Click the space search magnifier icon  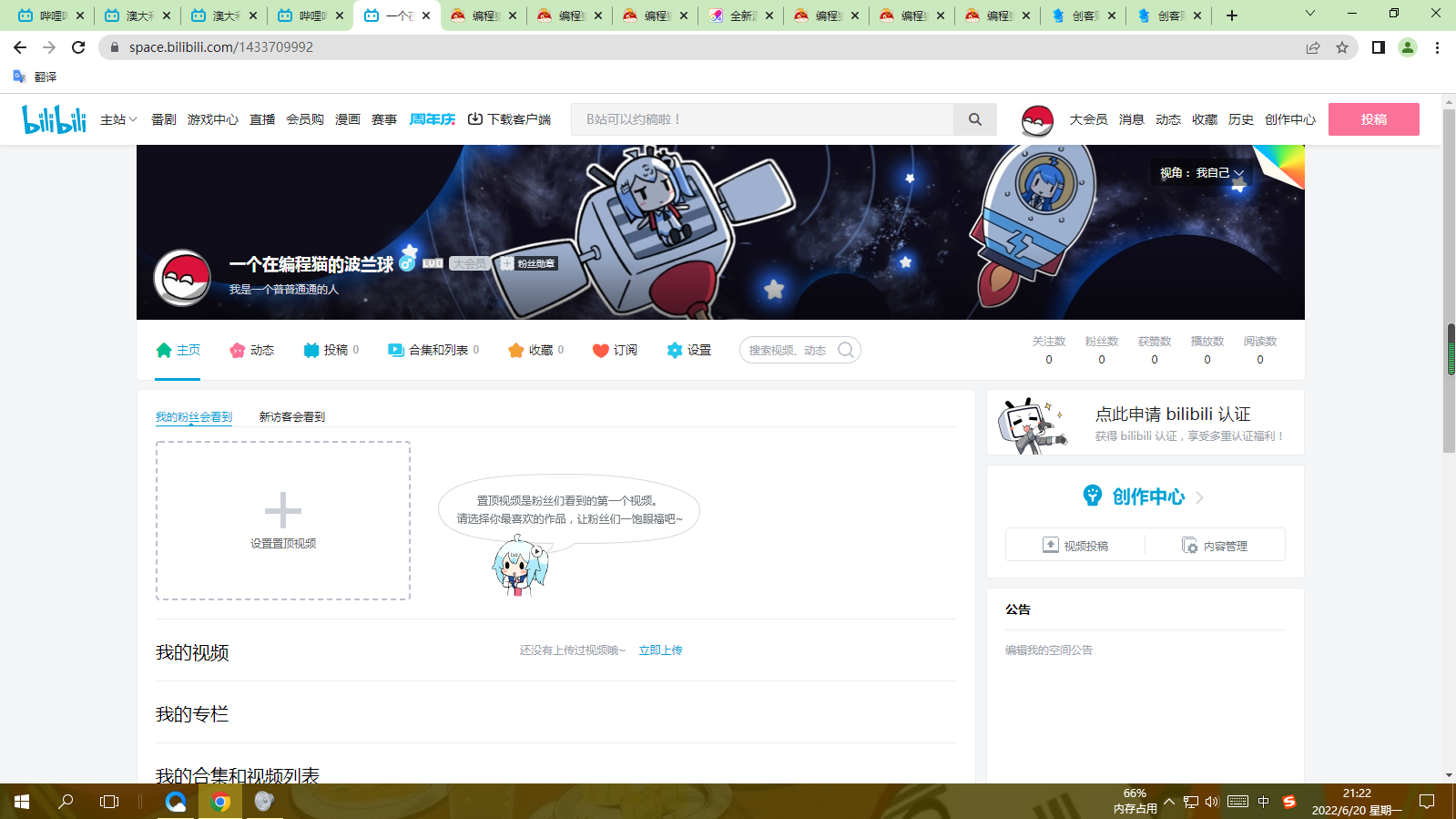coord(846,350)
